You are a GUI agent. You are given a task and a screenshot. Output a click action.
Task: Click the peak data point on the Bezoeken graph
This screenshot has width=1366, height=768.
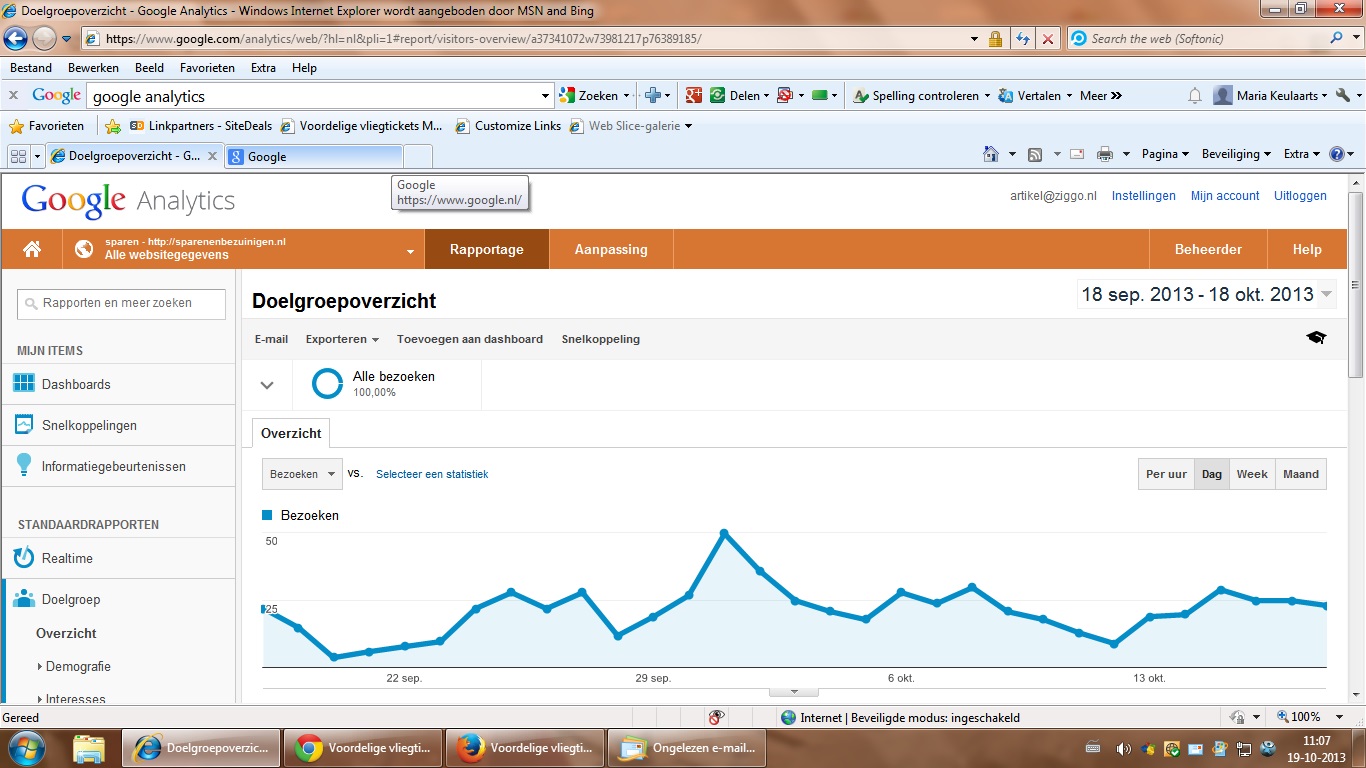click(x=724, y=533)
